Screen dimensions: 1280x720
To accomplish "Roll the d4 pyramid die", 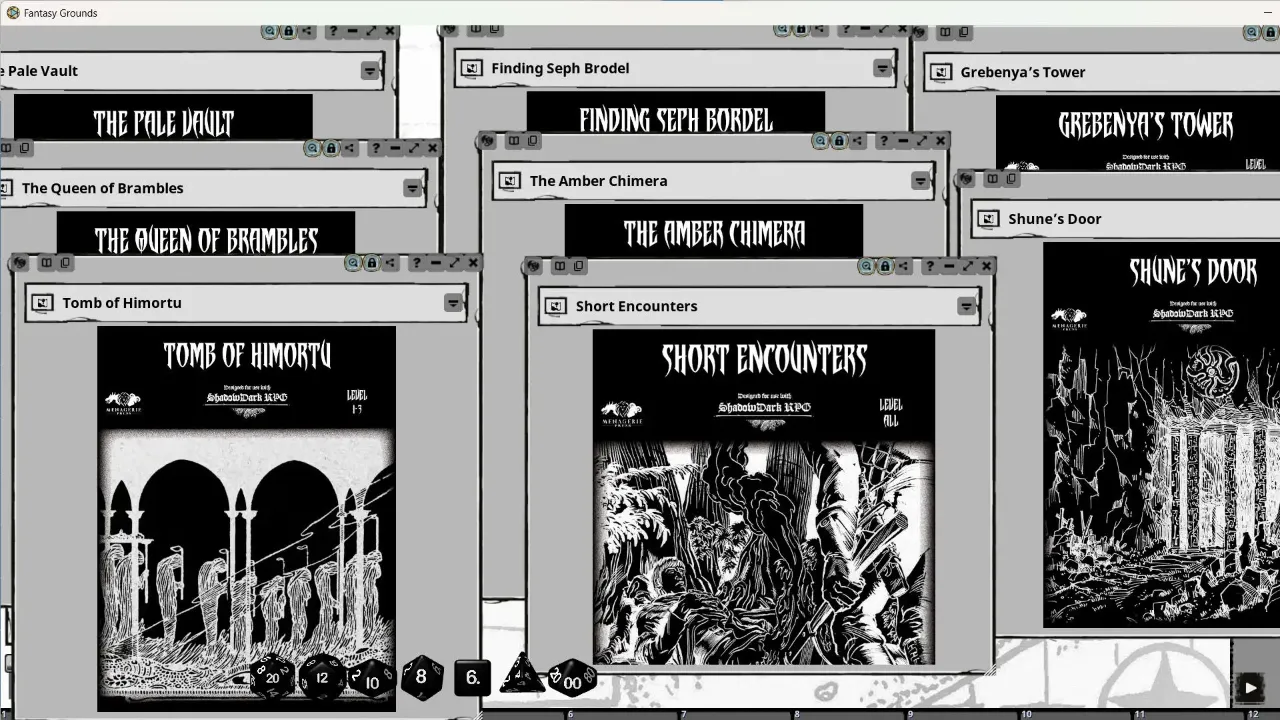I will coord(521,675).
